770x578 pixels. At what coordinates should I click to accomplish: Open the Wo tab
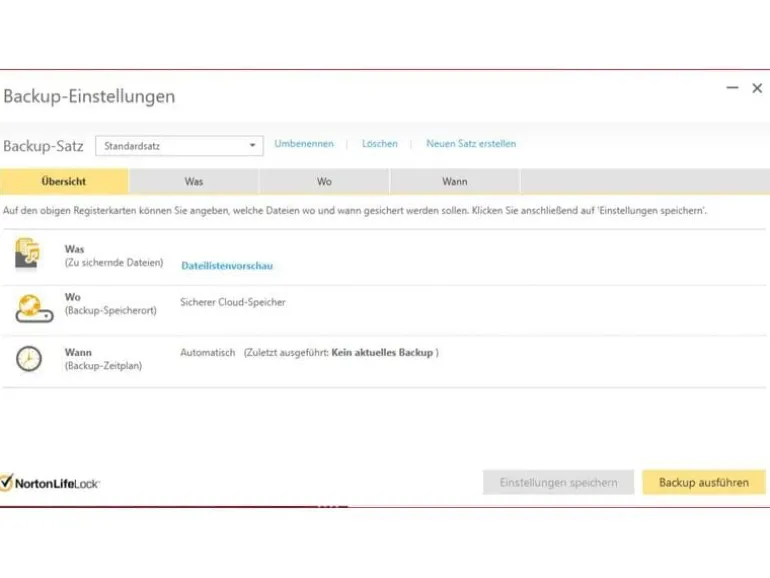[324, 181]
